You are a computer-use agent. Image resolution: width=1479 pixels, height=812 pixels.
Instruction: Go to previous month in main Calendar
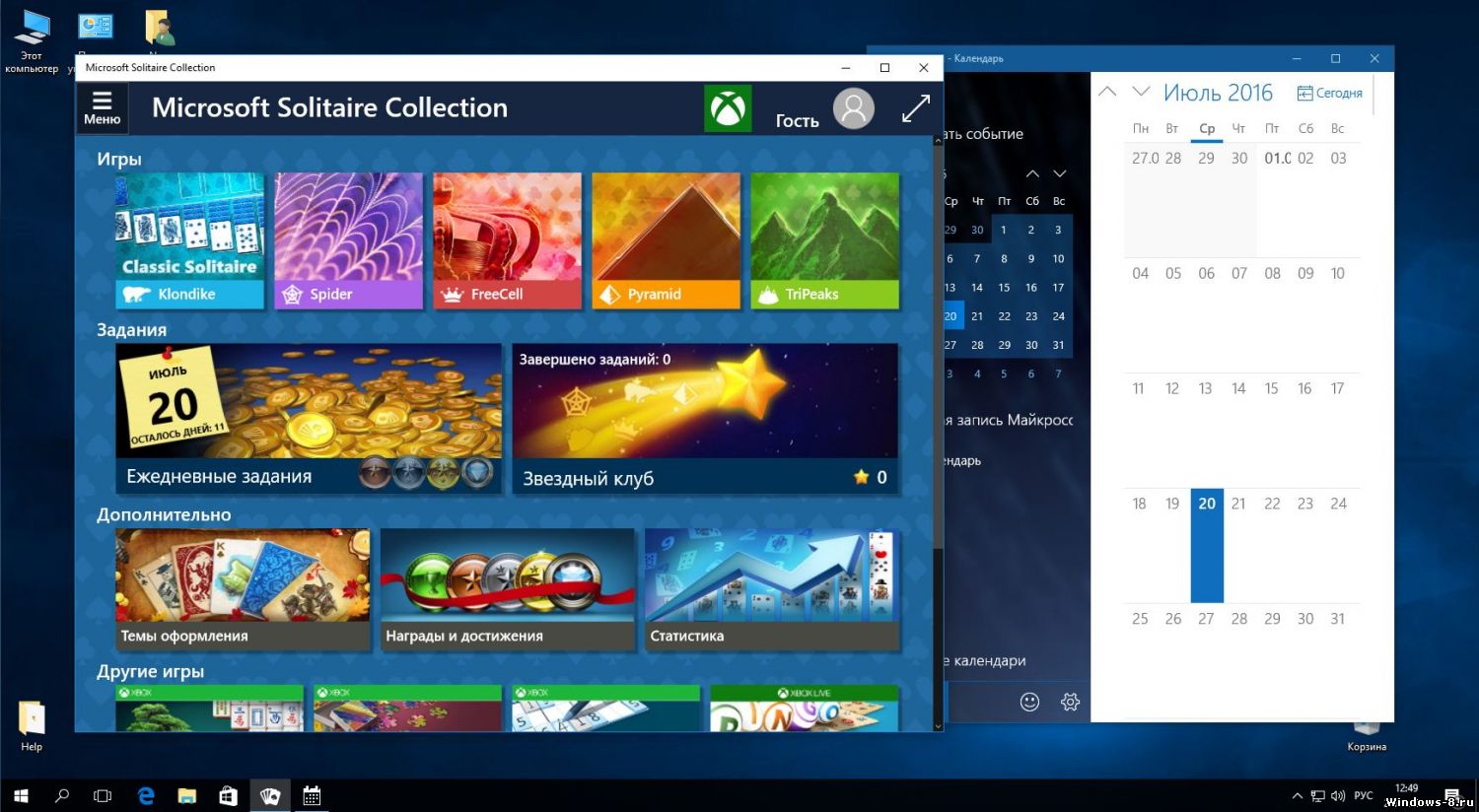click(x=1107, y=92)
